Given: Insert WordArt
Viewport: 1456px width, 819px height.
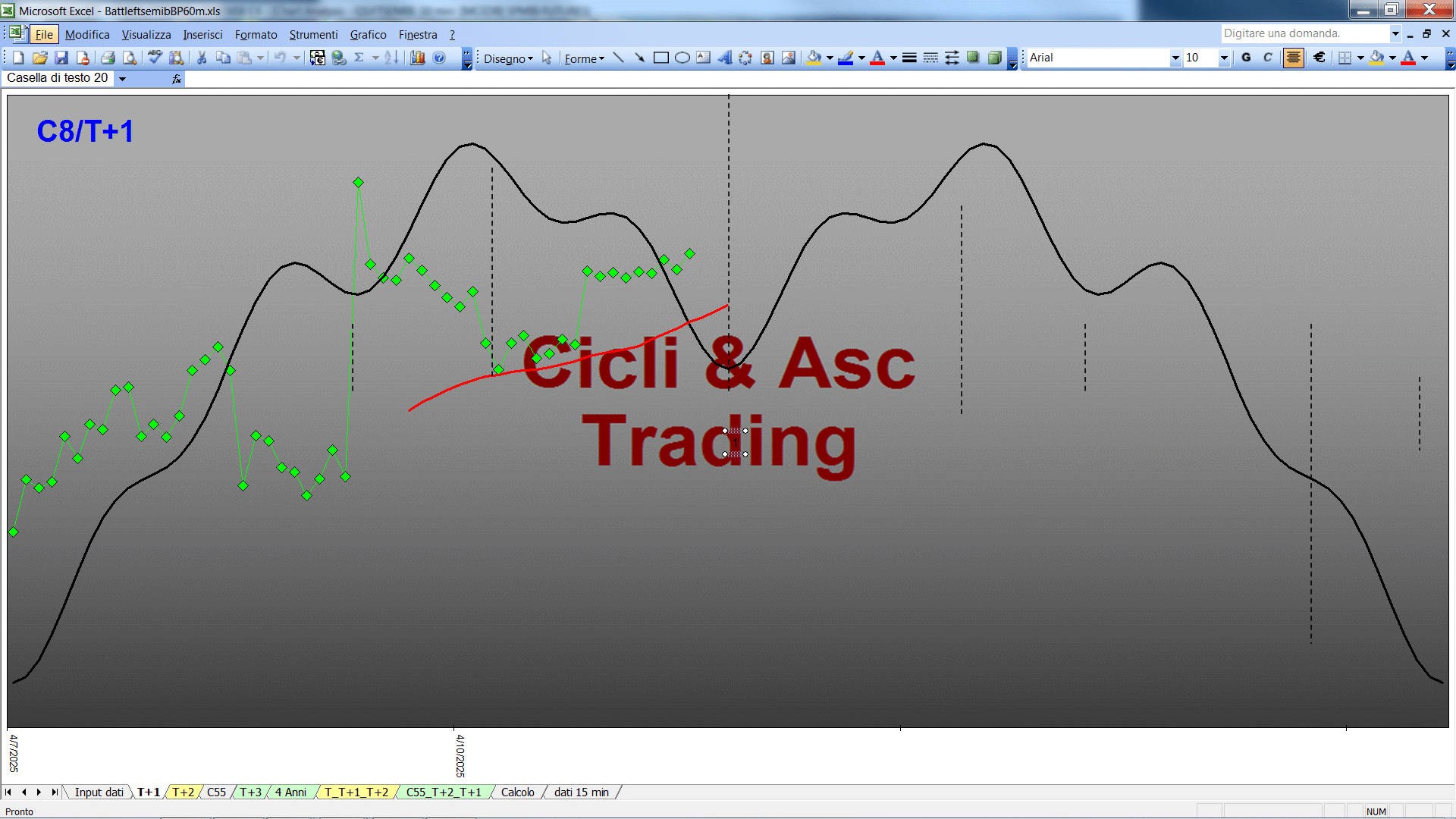Looking at the screenshot, I should pyautogui.click(x=724, y=58).
